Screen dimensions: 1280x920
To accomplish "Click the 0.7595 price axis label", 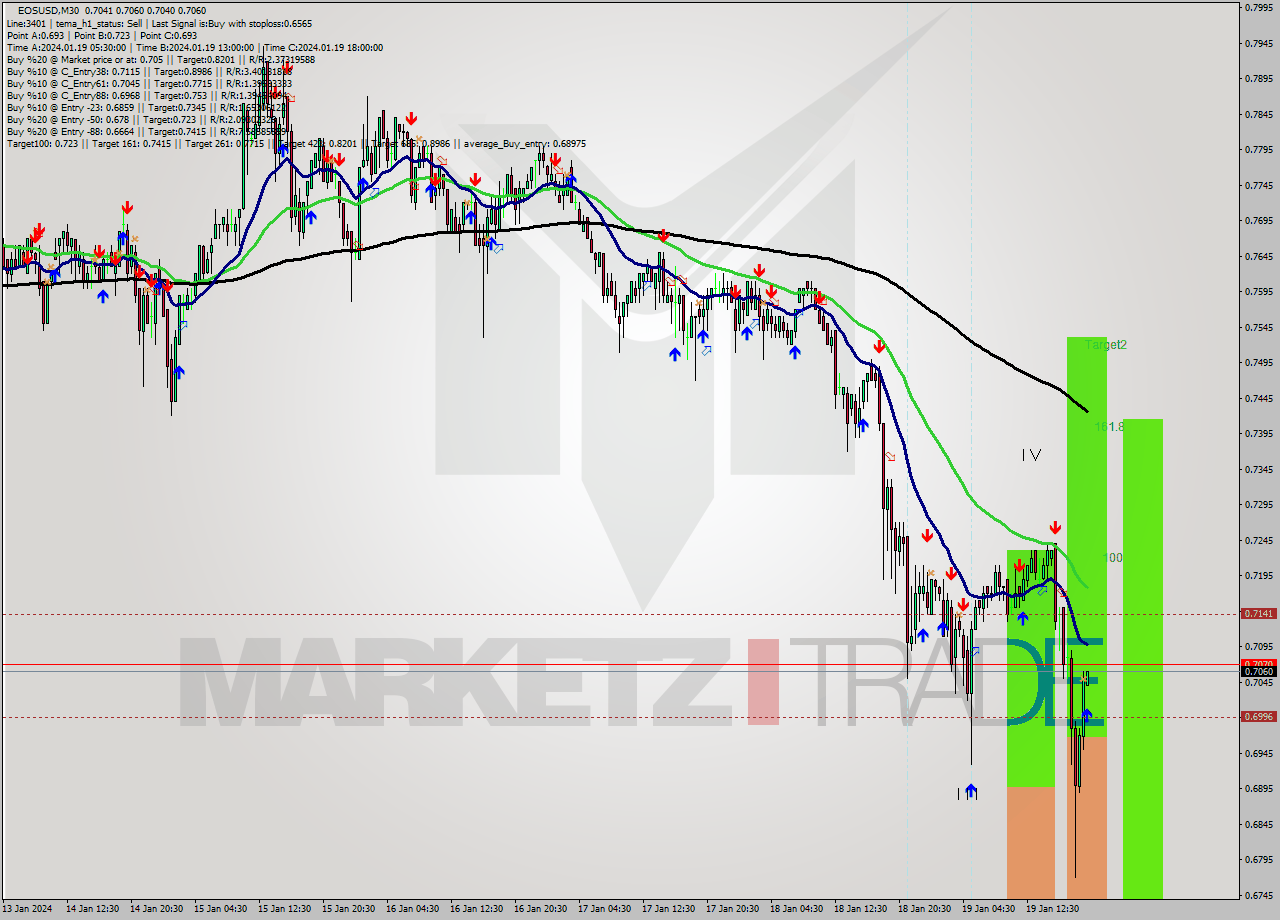I will (x=1257, y=292).
